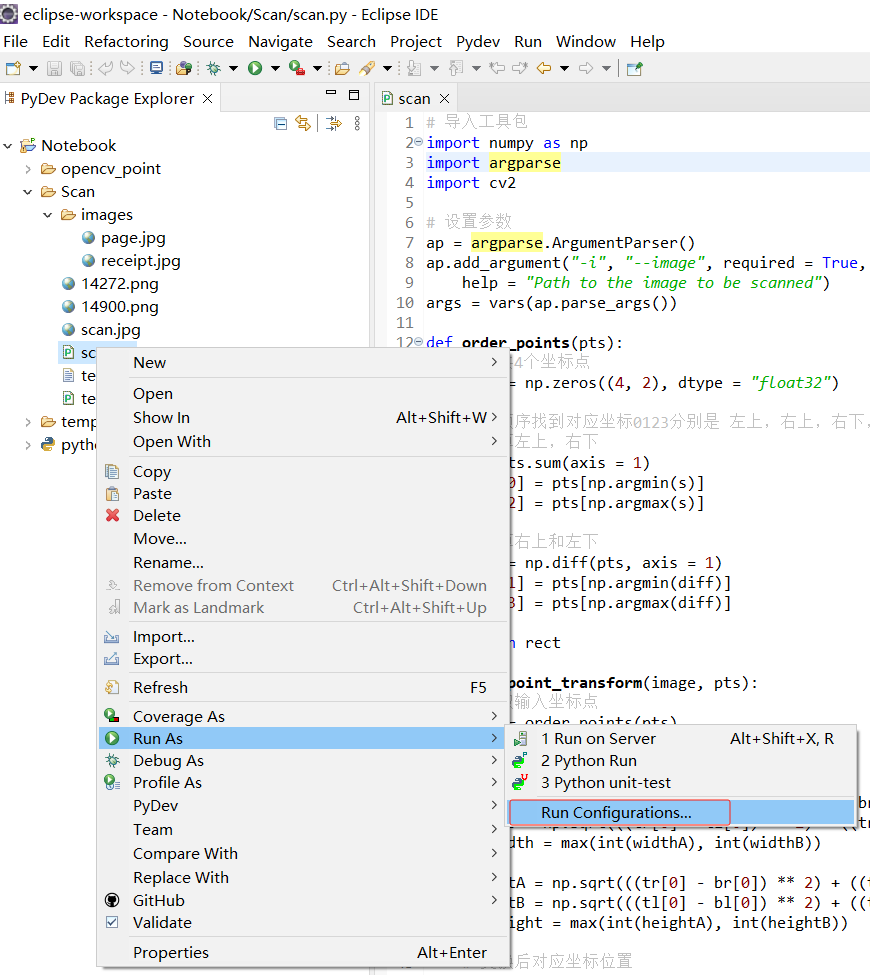Click the green Run toolbar button
870x975 pixels.
255,68
